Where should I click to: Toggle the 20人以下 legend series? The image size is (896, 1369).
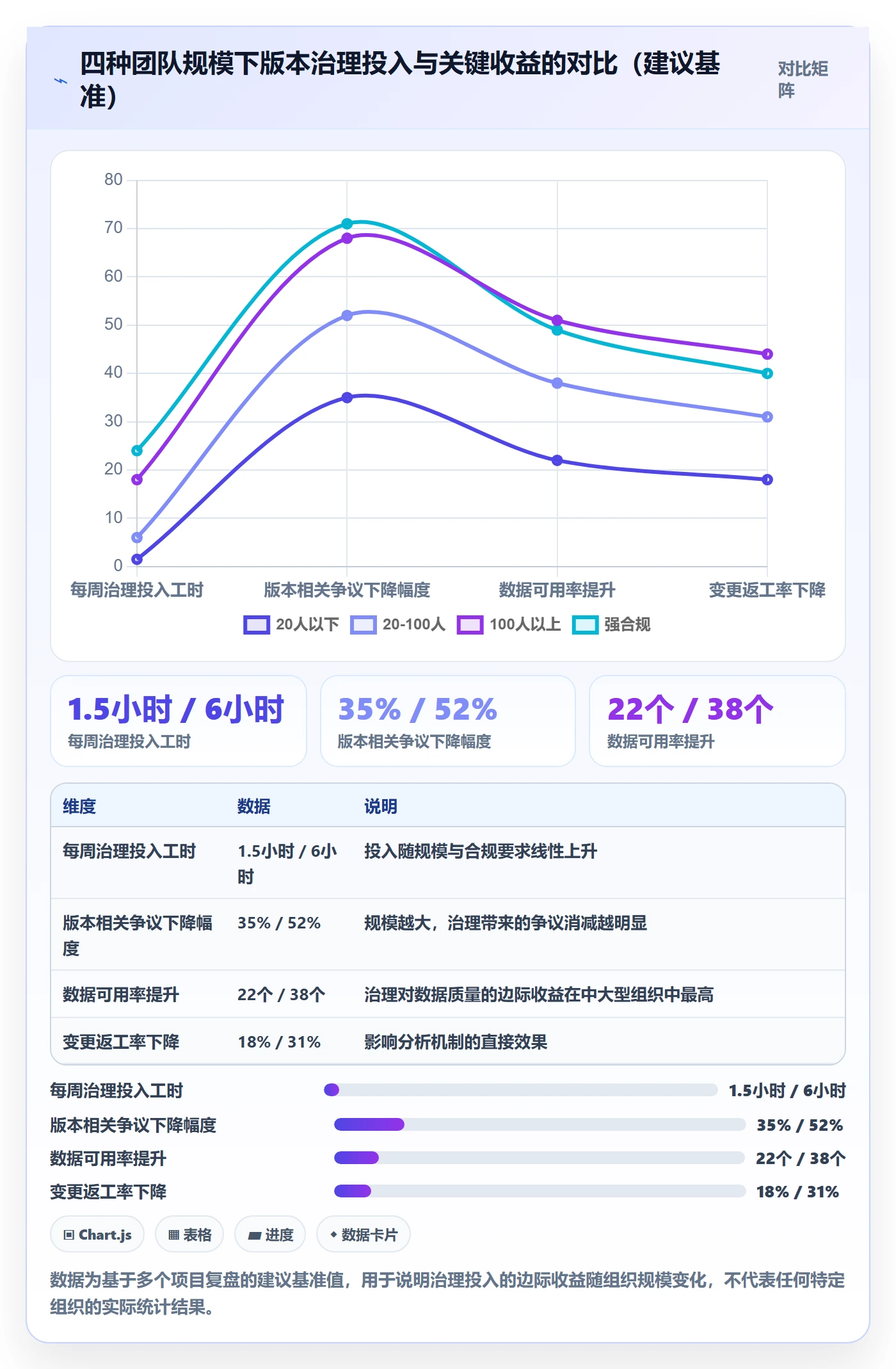pos(291,624)
